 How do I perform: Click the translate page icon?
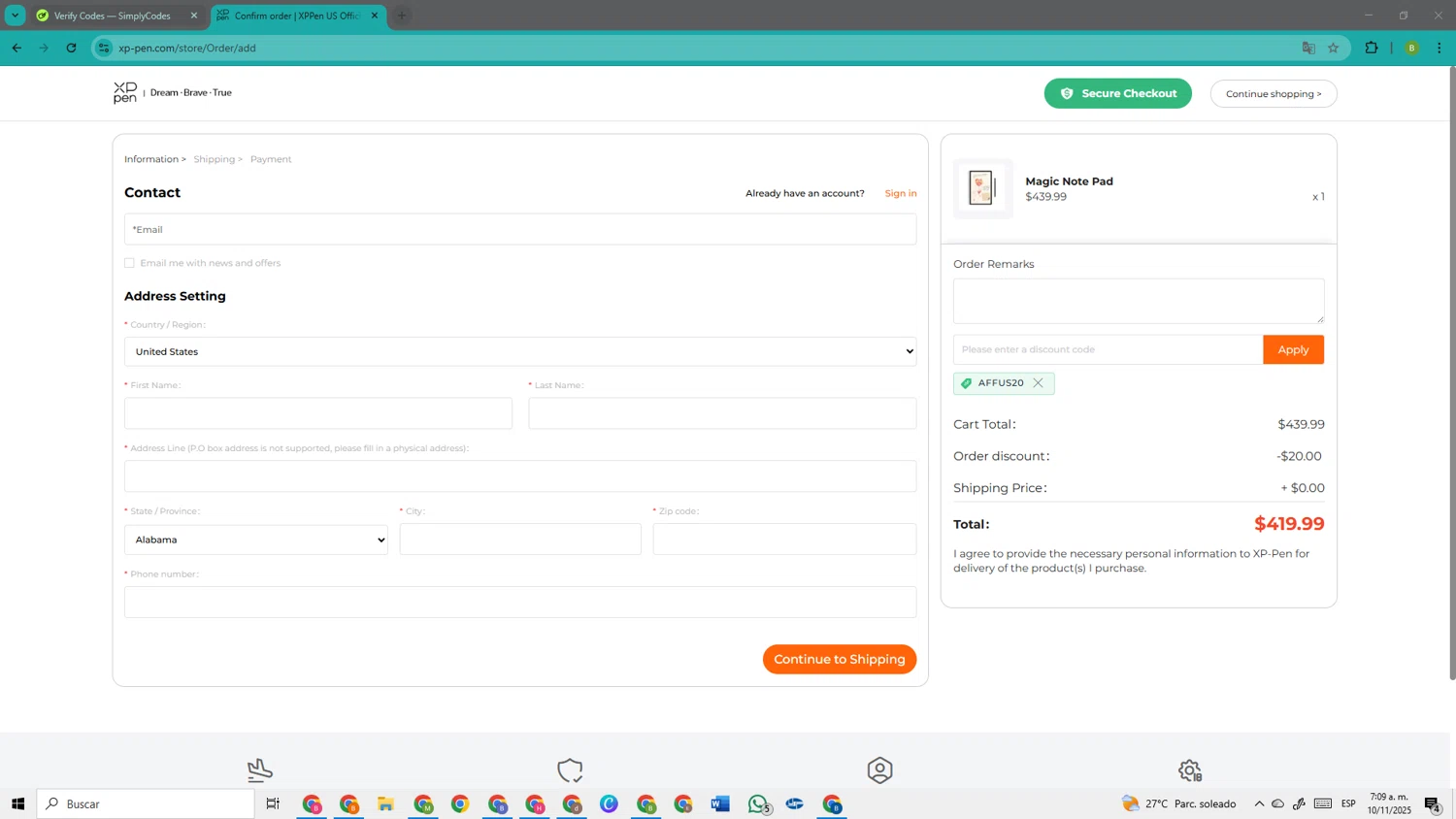pyautogui.click(x=1308, y=48)
